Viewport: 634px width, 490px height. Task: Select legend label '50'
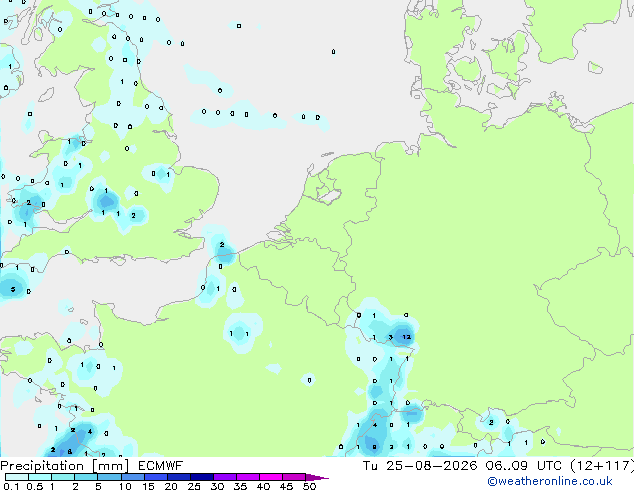click(309, 486)
